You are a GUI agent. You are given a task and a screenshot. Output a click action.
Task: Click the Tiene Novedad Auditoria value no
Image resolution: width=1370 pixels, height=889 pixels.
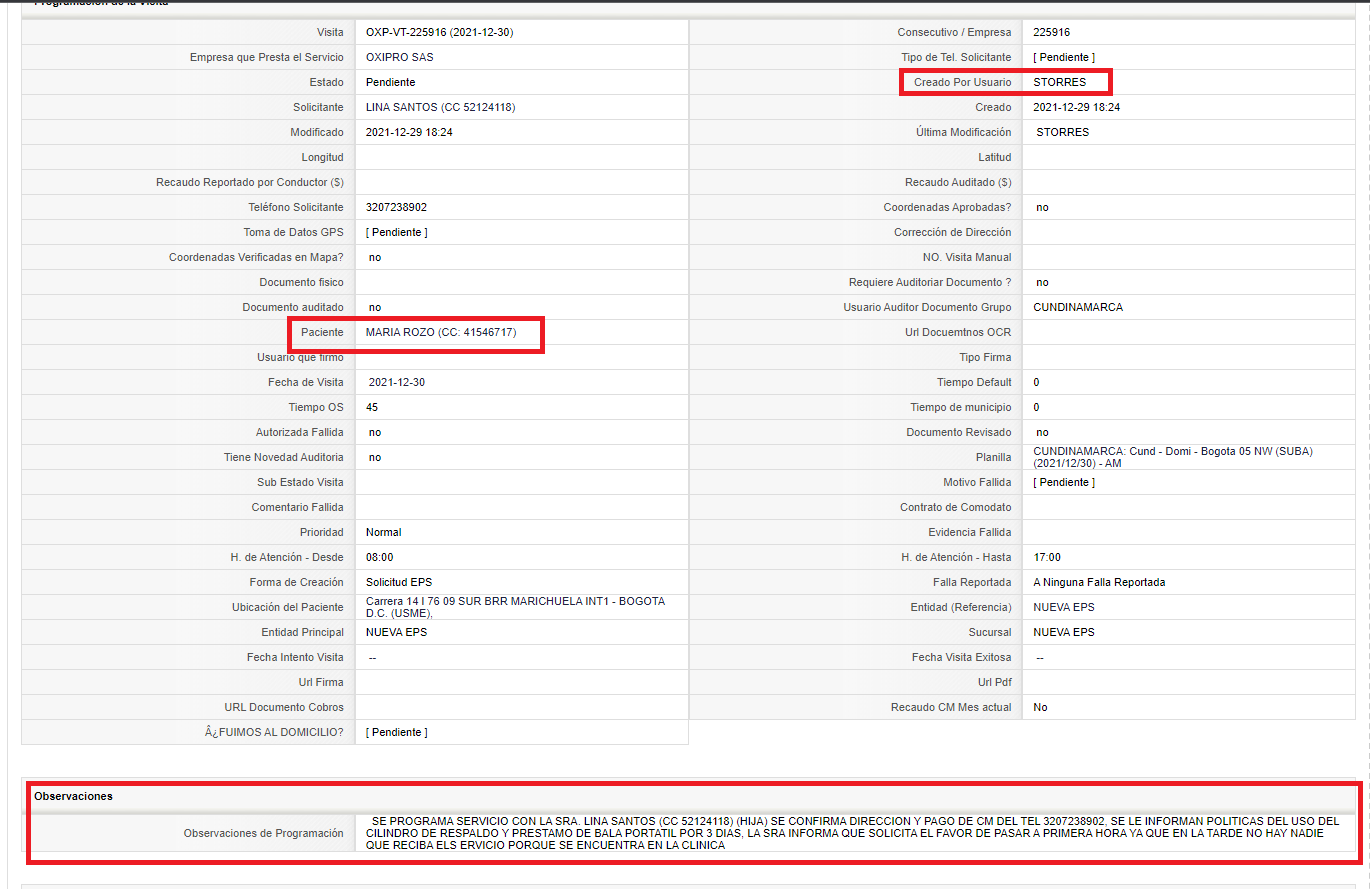pyautogui.click(x=375, y=457)
